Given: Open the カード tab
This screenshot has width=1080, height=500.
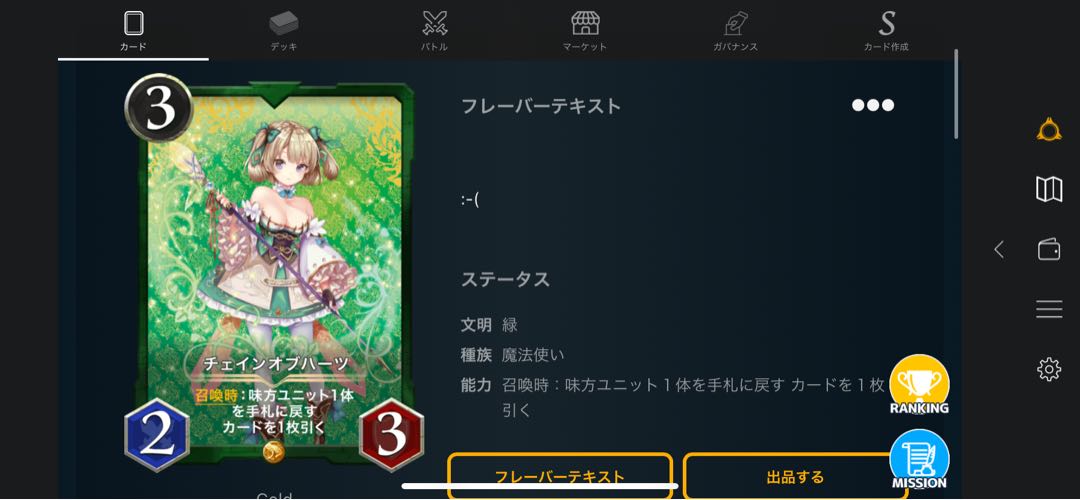Looking at the screenshot, I should [x=134, y=30].
